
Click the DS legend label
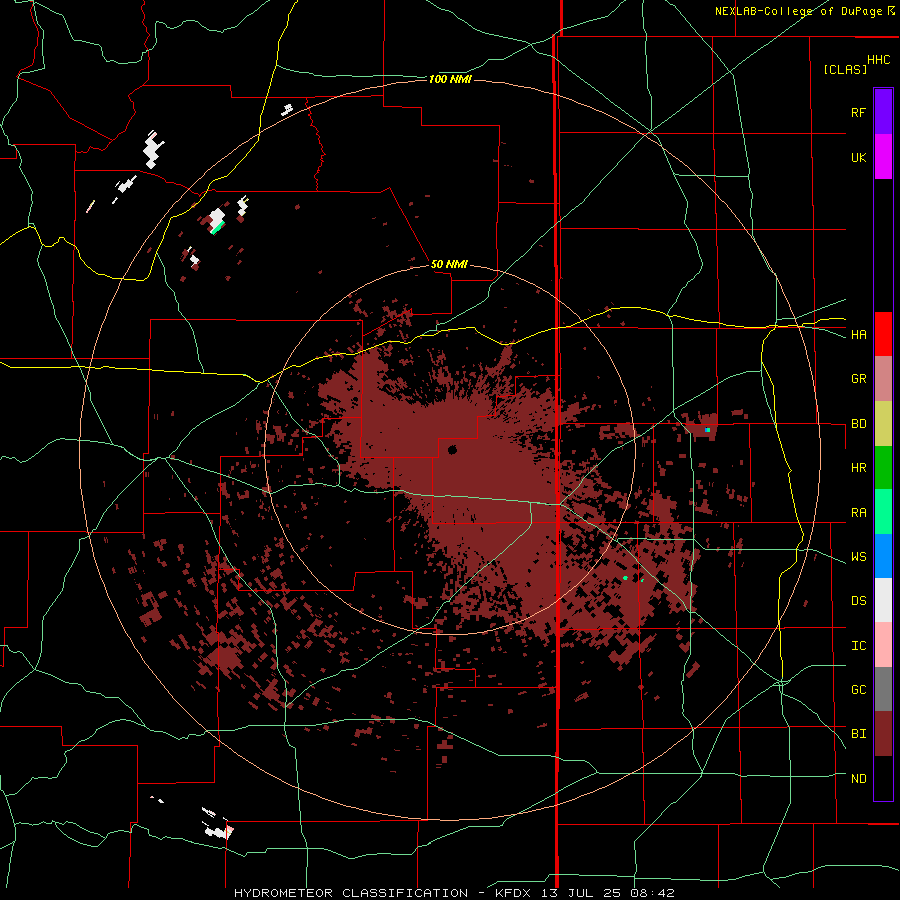[858, 601]
